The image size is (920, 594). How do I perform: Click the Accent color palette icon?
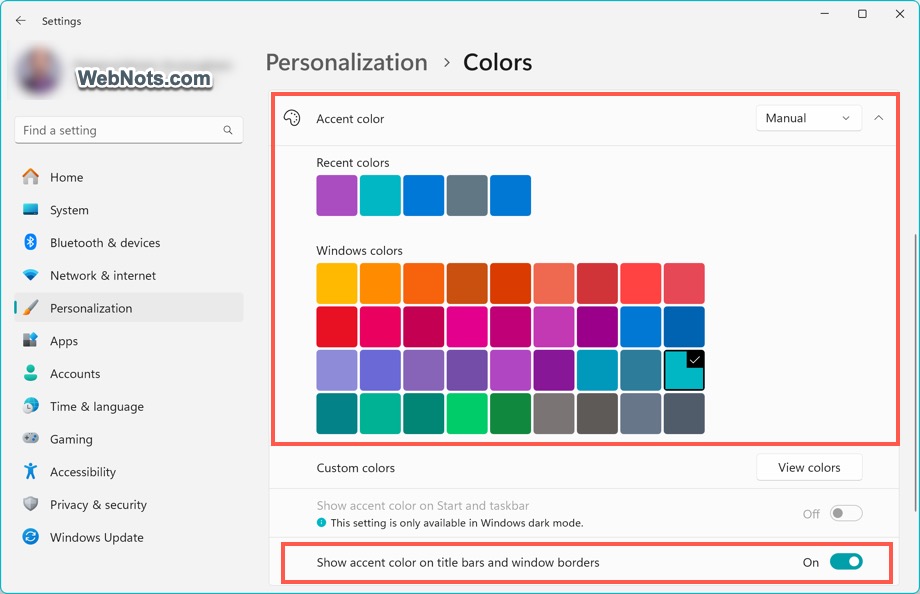pyautogui.click(x=292, y=119)
